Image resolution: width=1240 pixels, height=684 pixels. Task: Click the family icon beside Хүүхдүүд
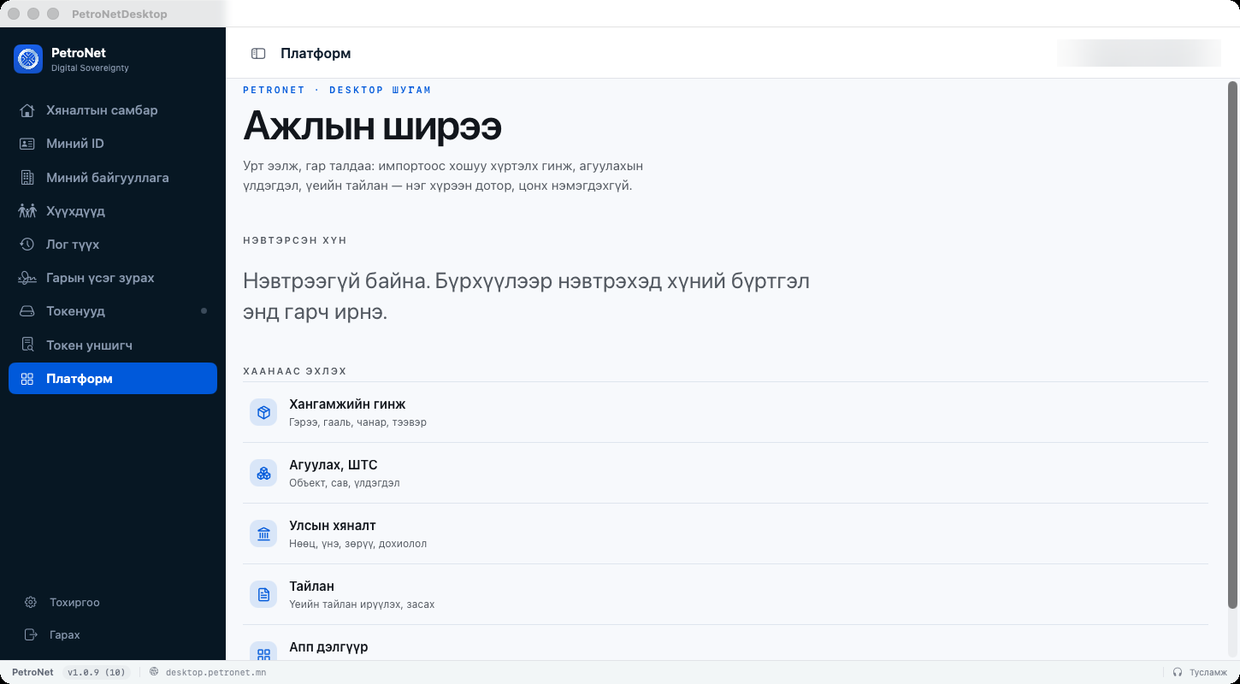(27, 211)
